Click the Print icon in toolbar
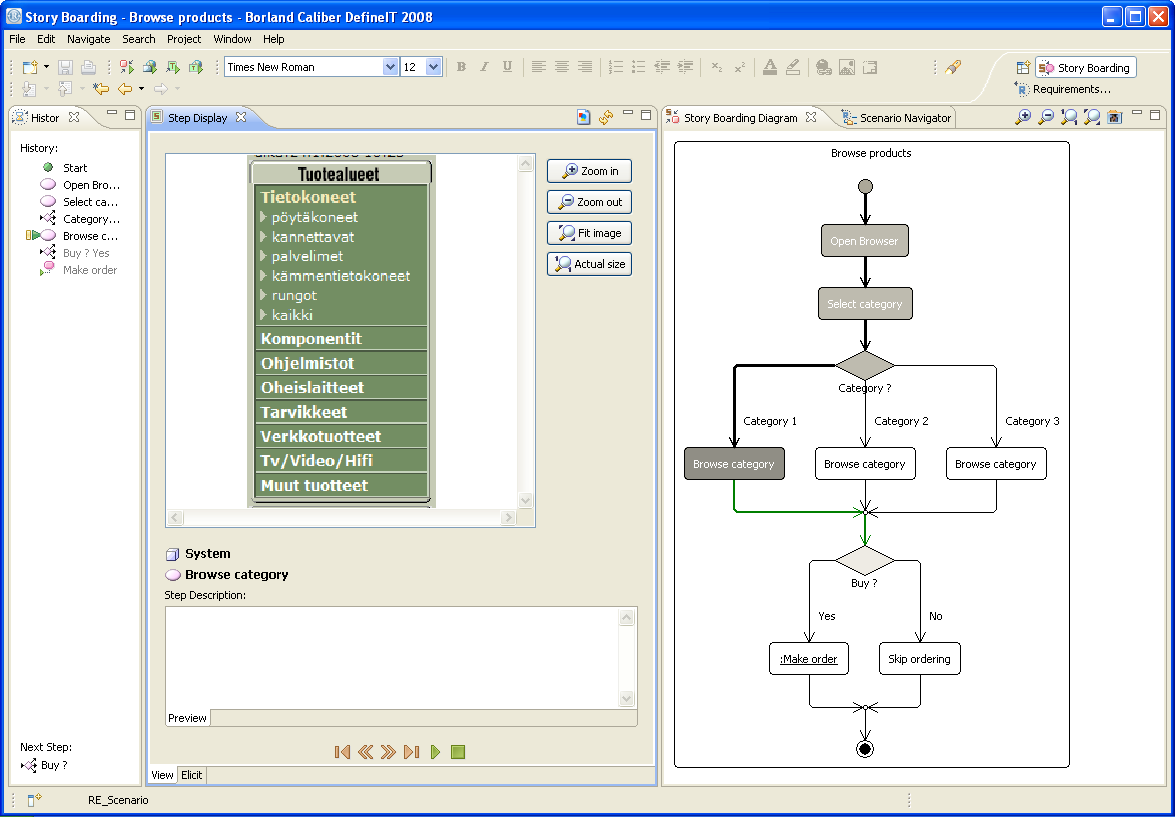Image resolution: width=1175 pixels, height=817 pixels. (x=88, y=67)
